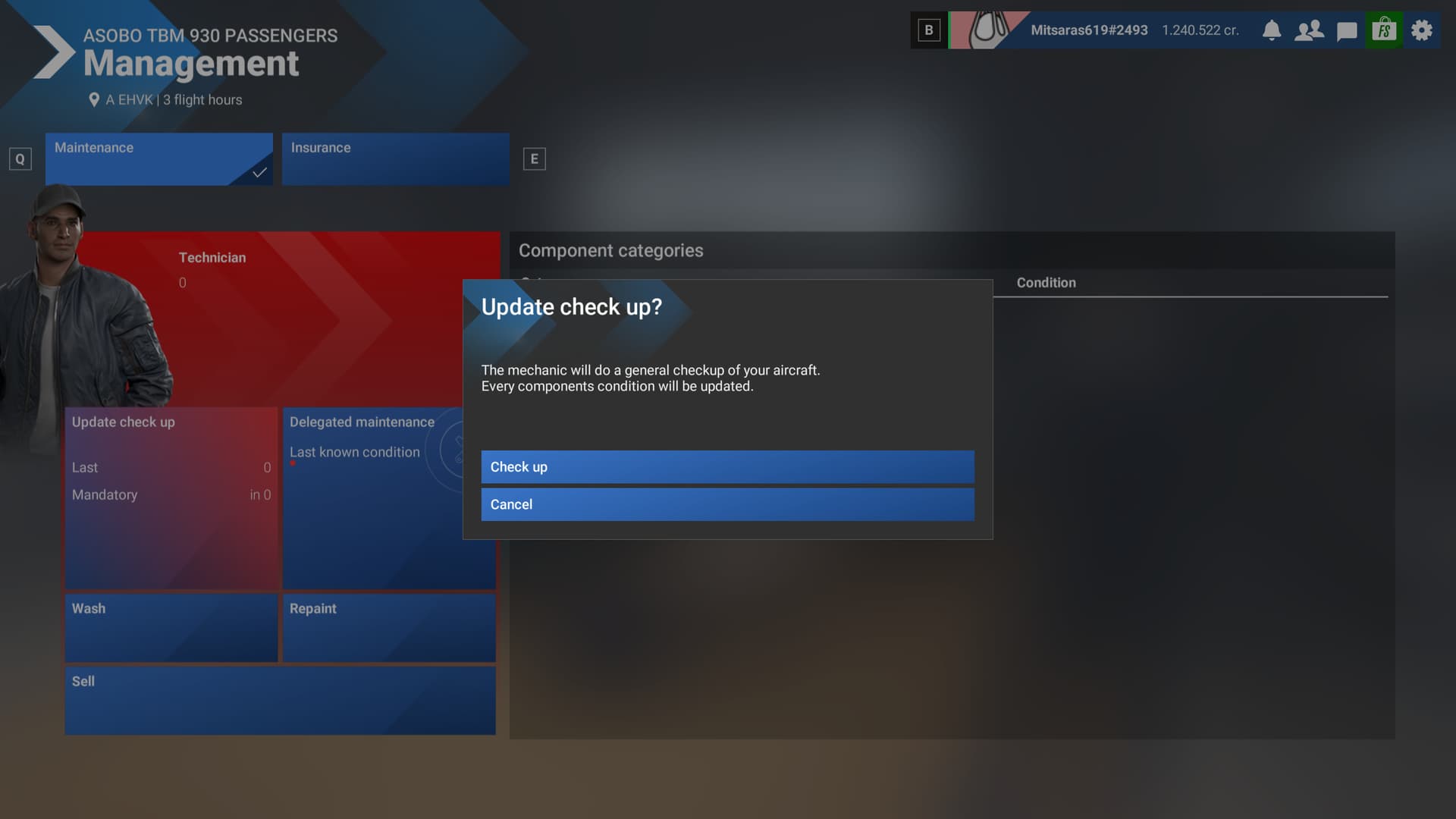Click the B key shortcut icon
The image size is (1456, 819).
pyautogui.click(x=928, y=30)
